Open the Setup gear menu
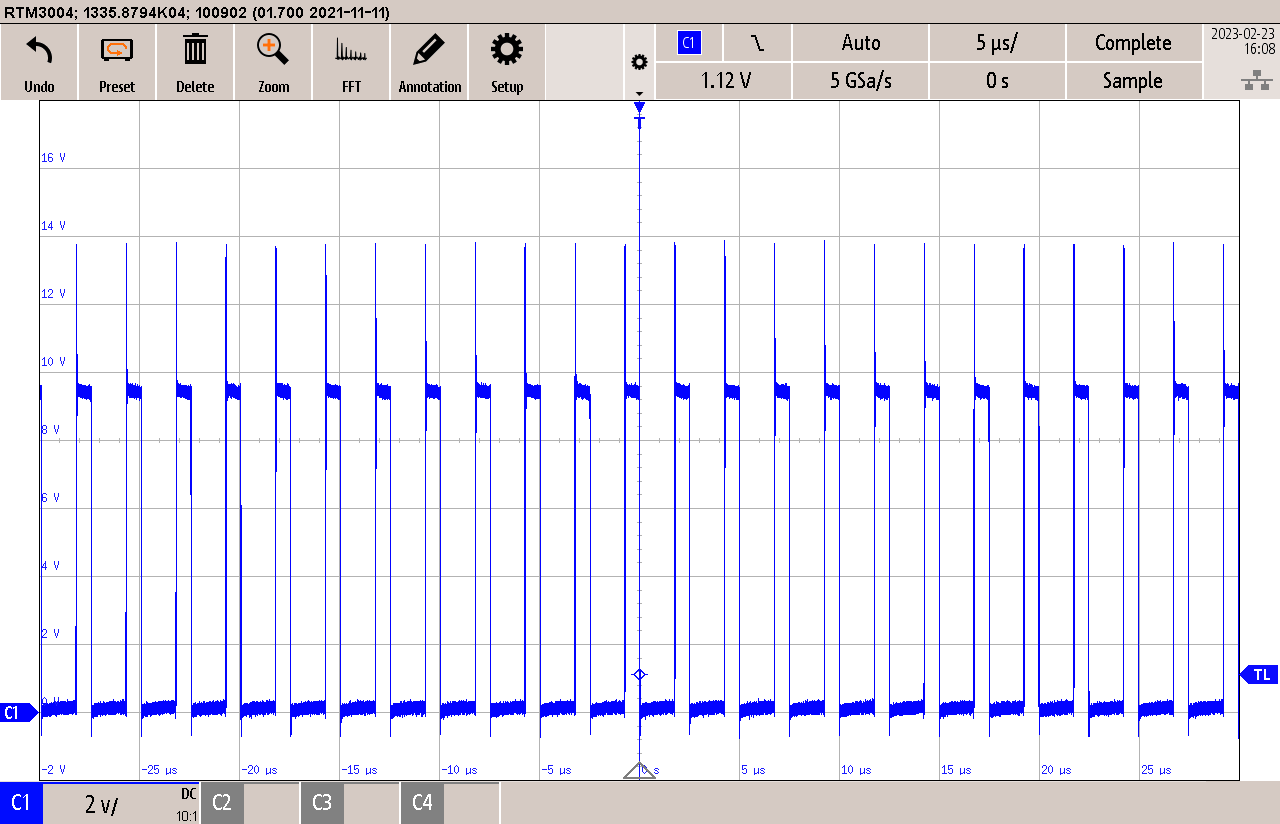 pos(507,49)
